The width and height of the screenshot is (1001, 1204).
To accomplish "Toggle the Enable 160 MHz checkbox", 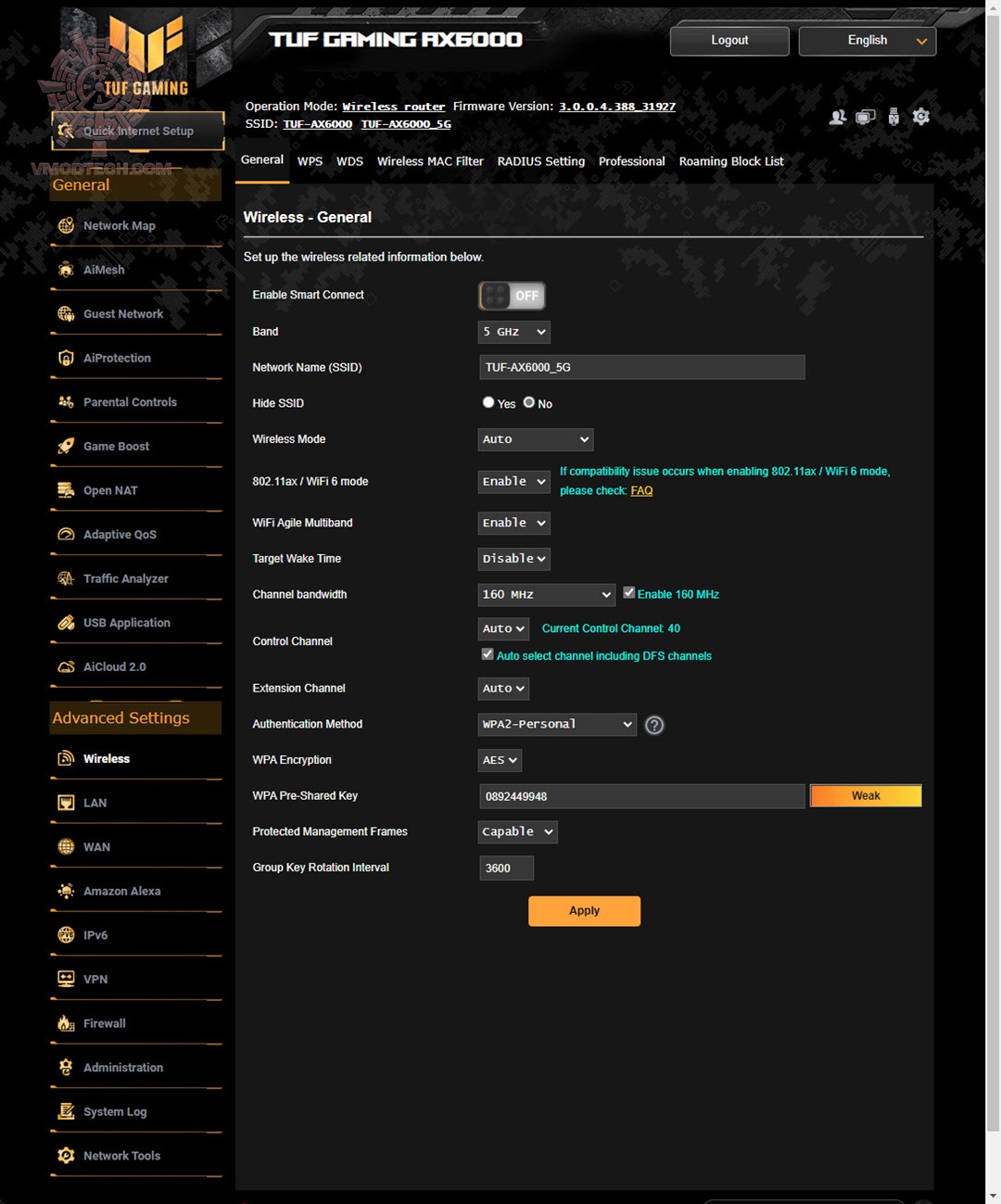I will 629,592.
